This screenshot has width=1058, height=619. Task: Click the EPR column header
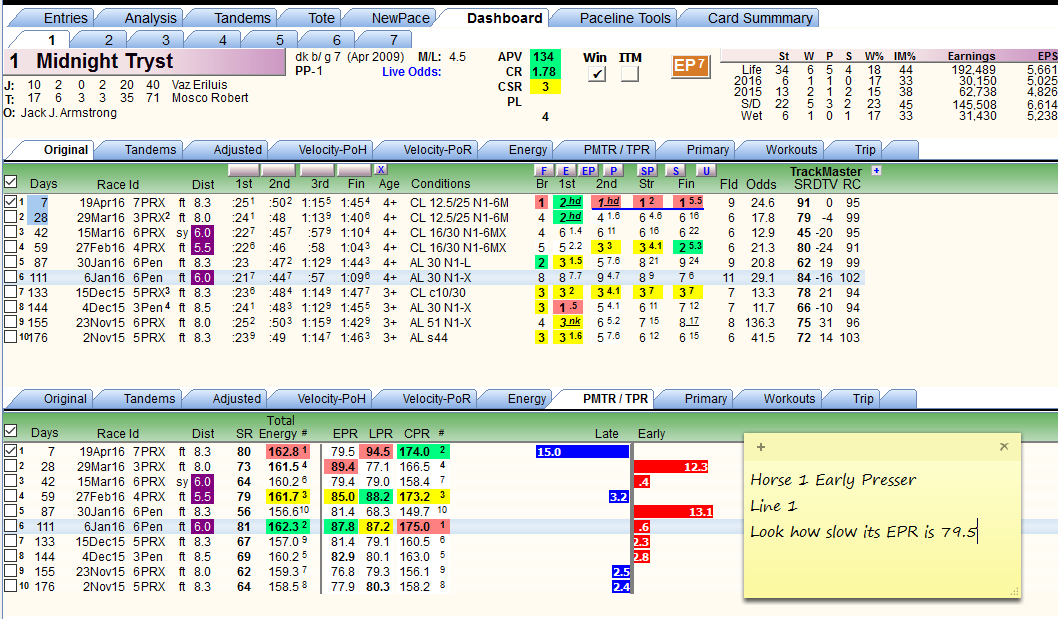coord(345,433)
